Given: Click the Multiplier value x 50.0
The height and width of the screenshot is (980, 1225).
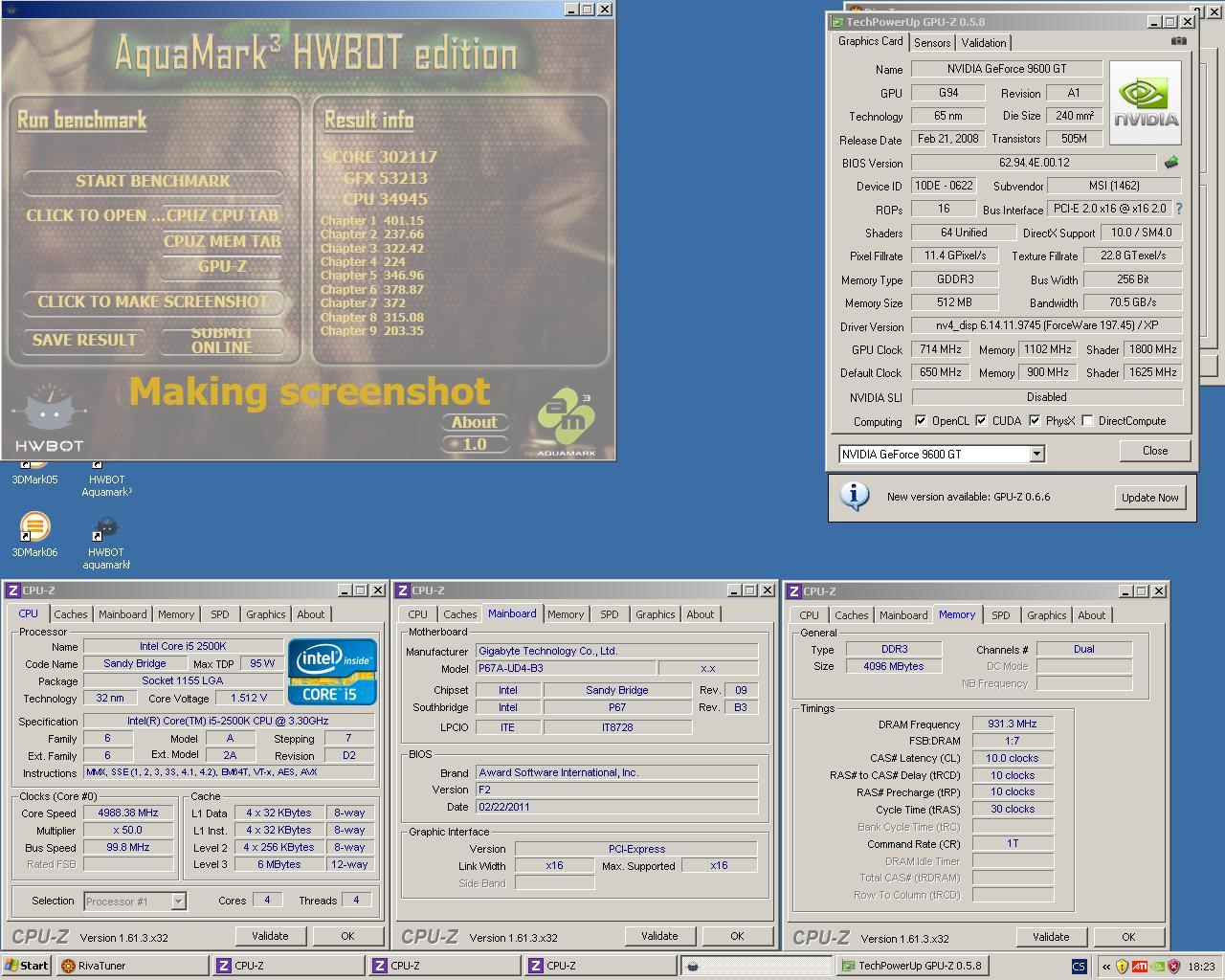Looking at the screenshot, I should tap(128, 830).
